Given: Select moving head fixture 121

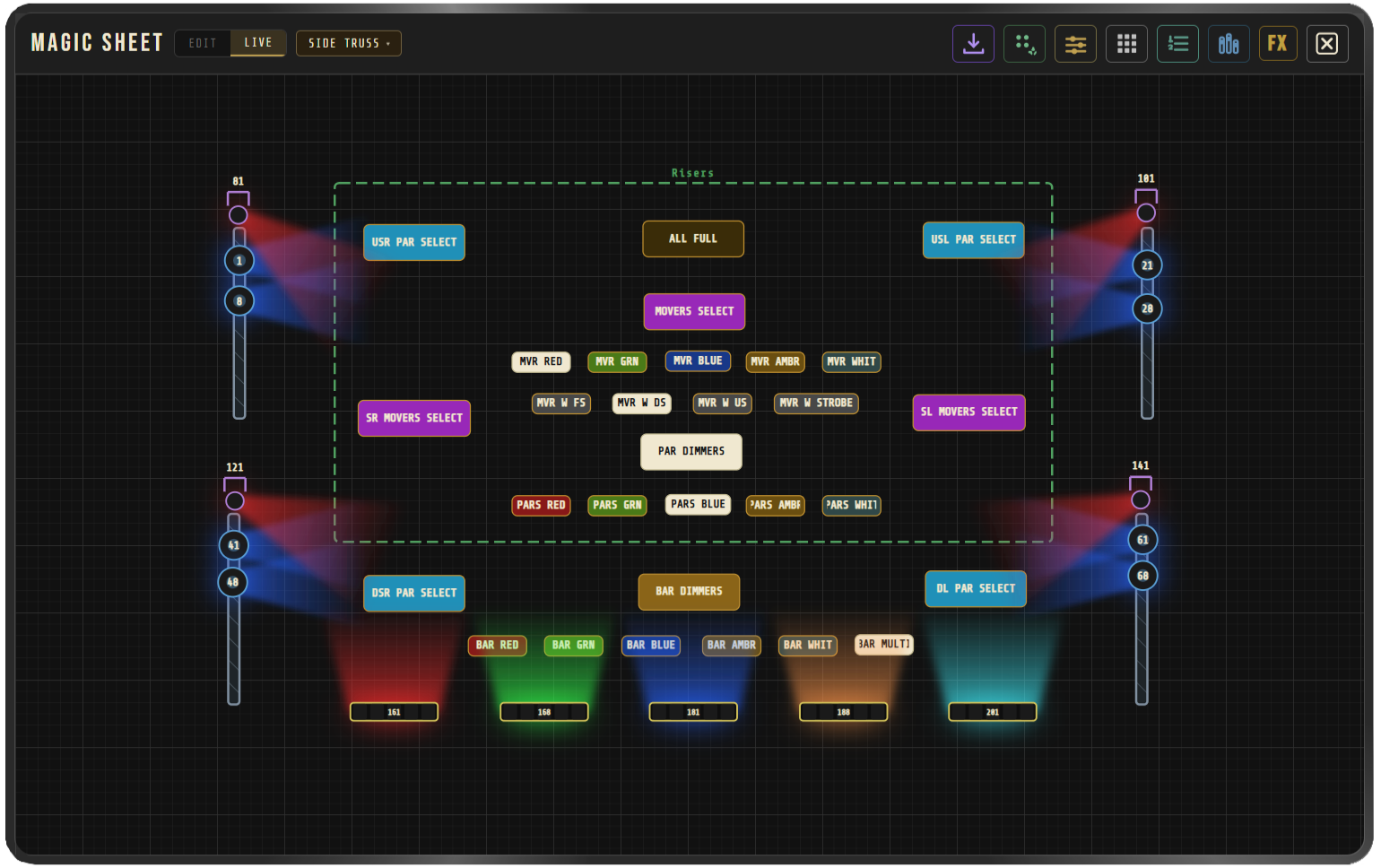Looking at the screenshot, I should click(x=235, y=493).
